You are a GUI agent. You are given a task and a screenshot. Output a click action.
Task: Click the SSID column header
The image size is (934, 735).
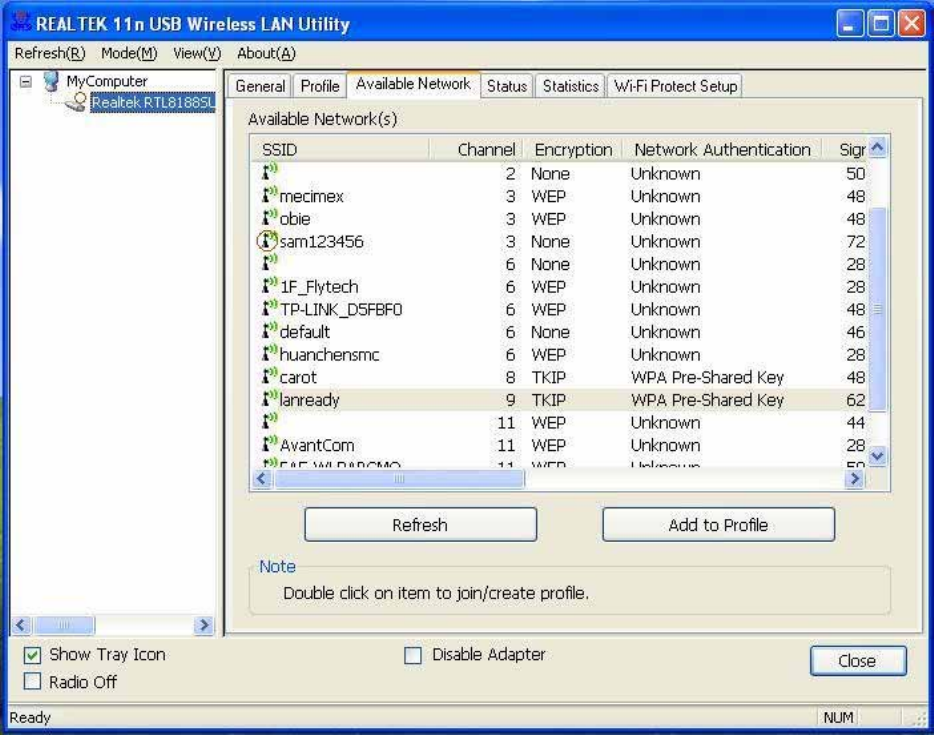pos(340,150)
